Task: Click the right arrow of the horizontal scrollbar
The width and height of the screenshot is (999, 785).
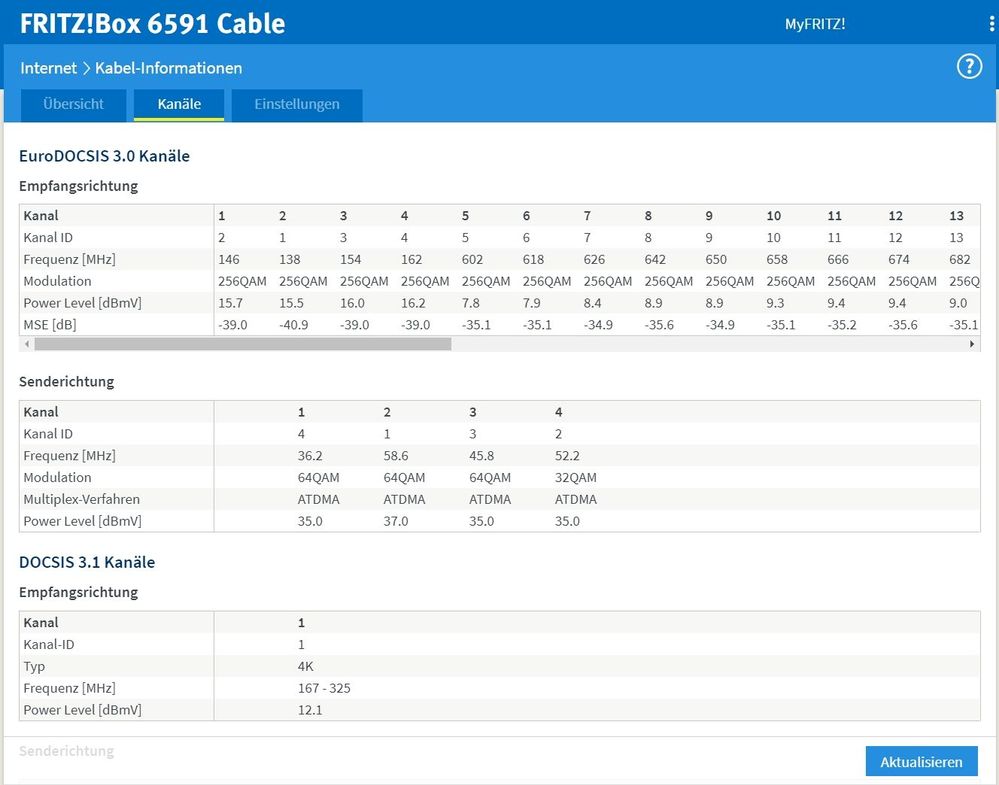Action: [972, 343]
